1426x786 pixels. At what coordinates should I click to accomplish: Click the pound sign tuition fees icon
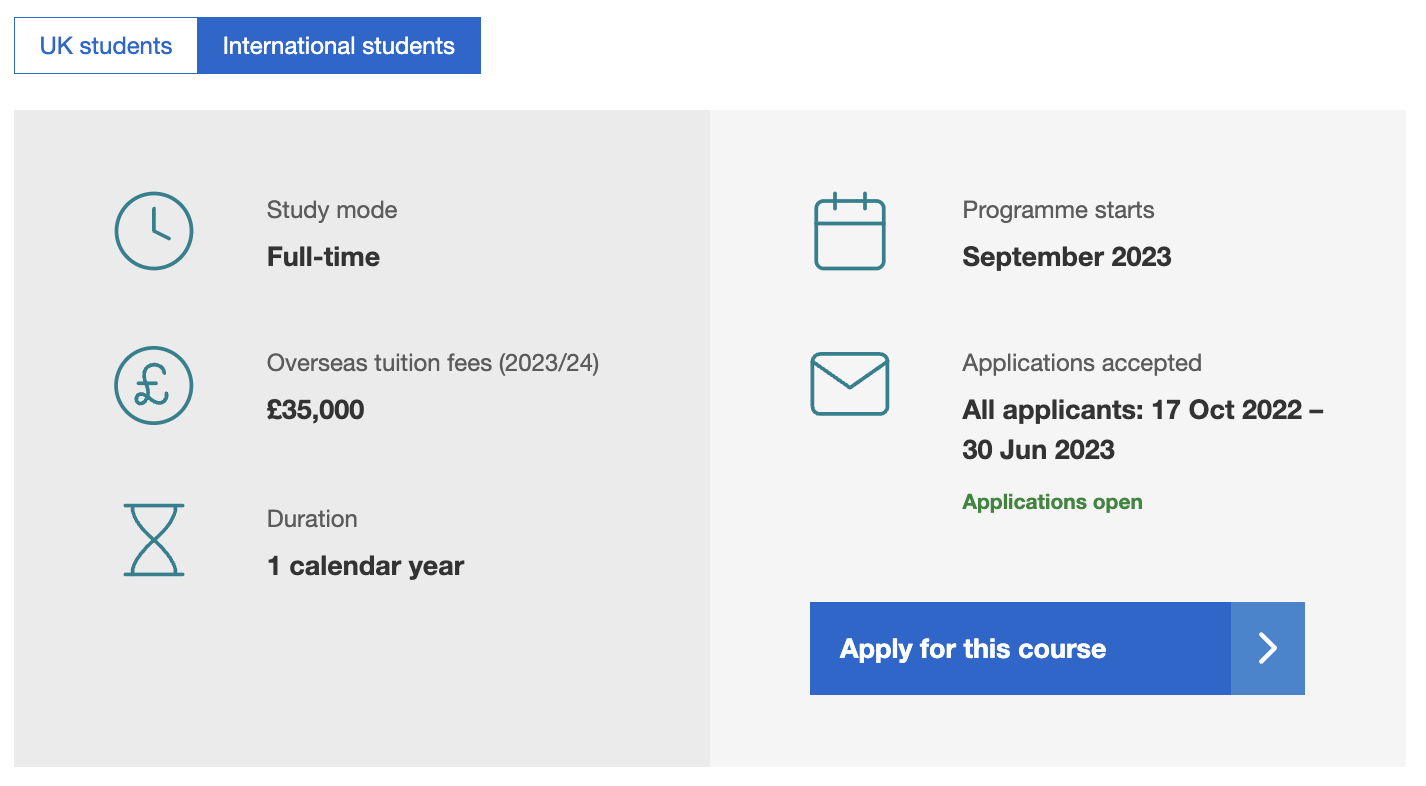pyautogui.click(x=153, y=385)
